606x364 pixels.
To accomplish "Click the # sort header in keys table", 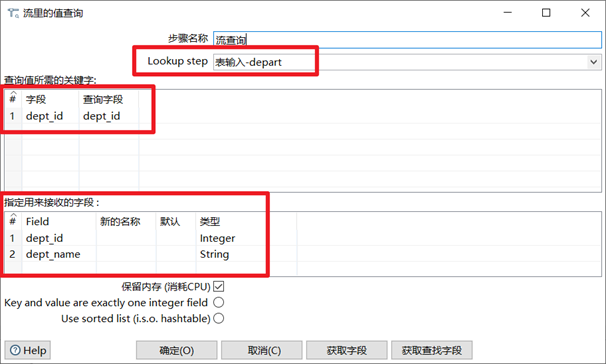I will 13,98.
